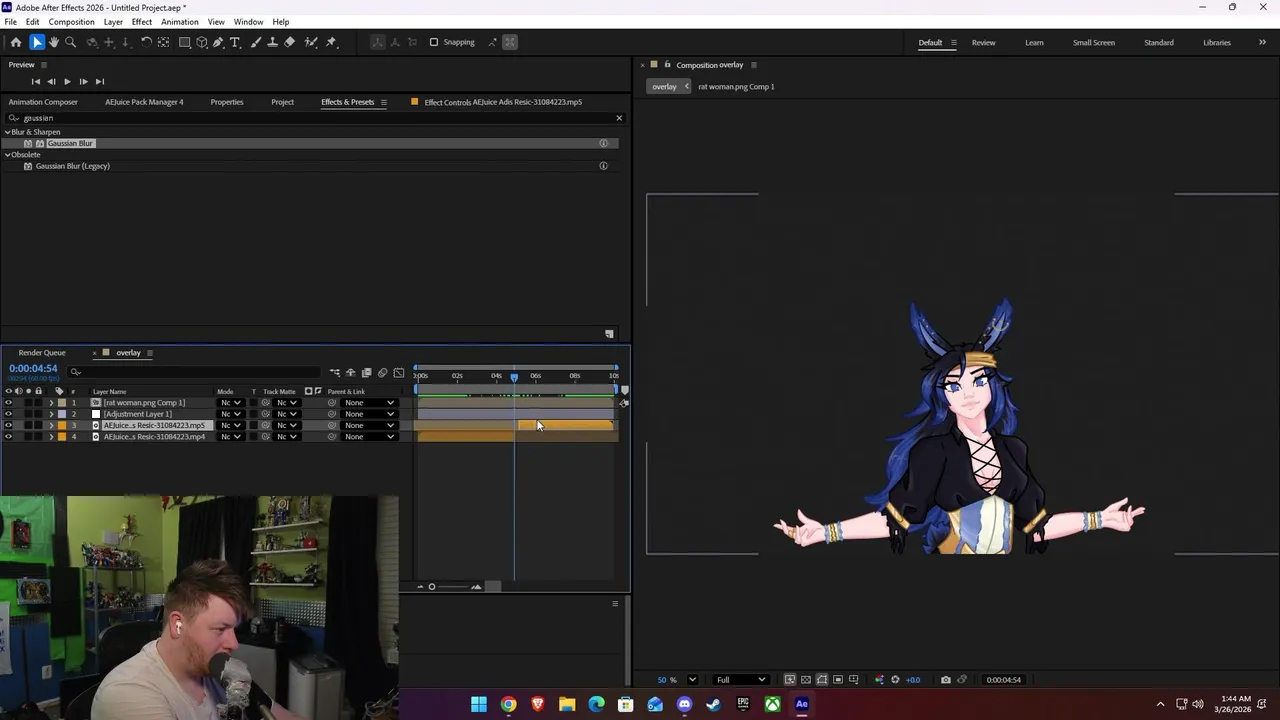Expand layer 4 AEJuice mp4 properties
The height and width of the screenshot is (720, 1280).
(x=51, y=437)
